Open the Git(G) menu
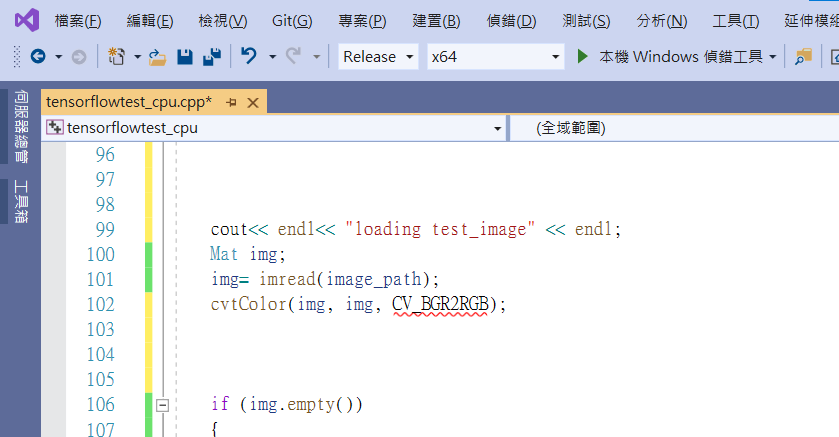The width and height of the screenshot is (839, 437). click(x=292, y=21)
